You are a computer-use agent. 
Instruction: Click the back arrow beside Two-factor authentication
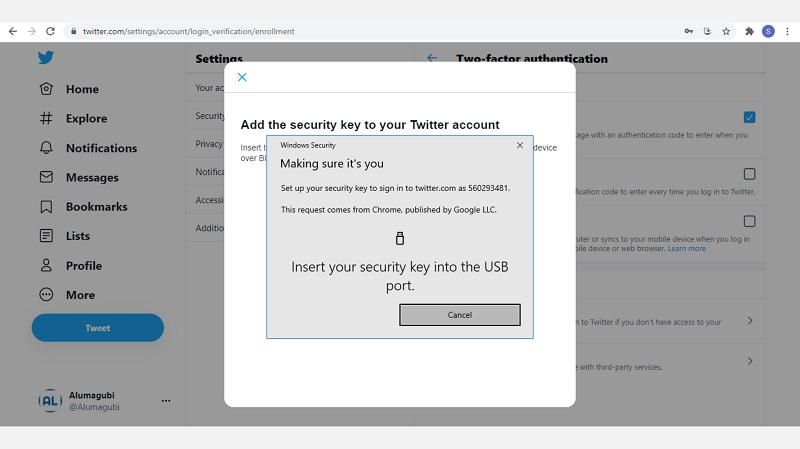coord(432,58)
